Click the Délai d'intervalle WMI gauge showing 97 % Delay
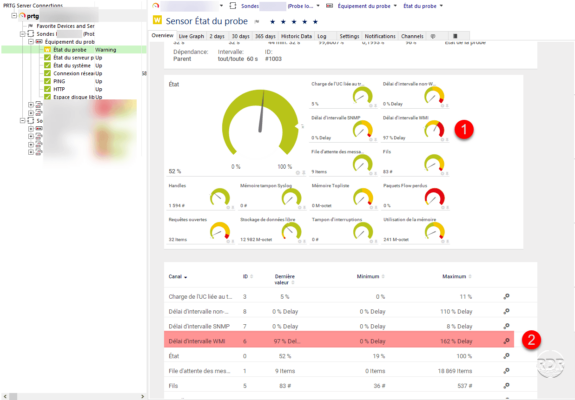575x400 pixels. click(434, 129)
